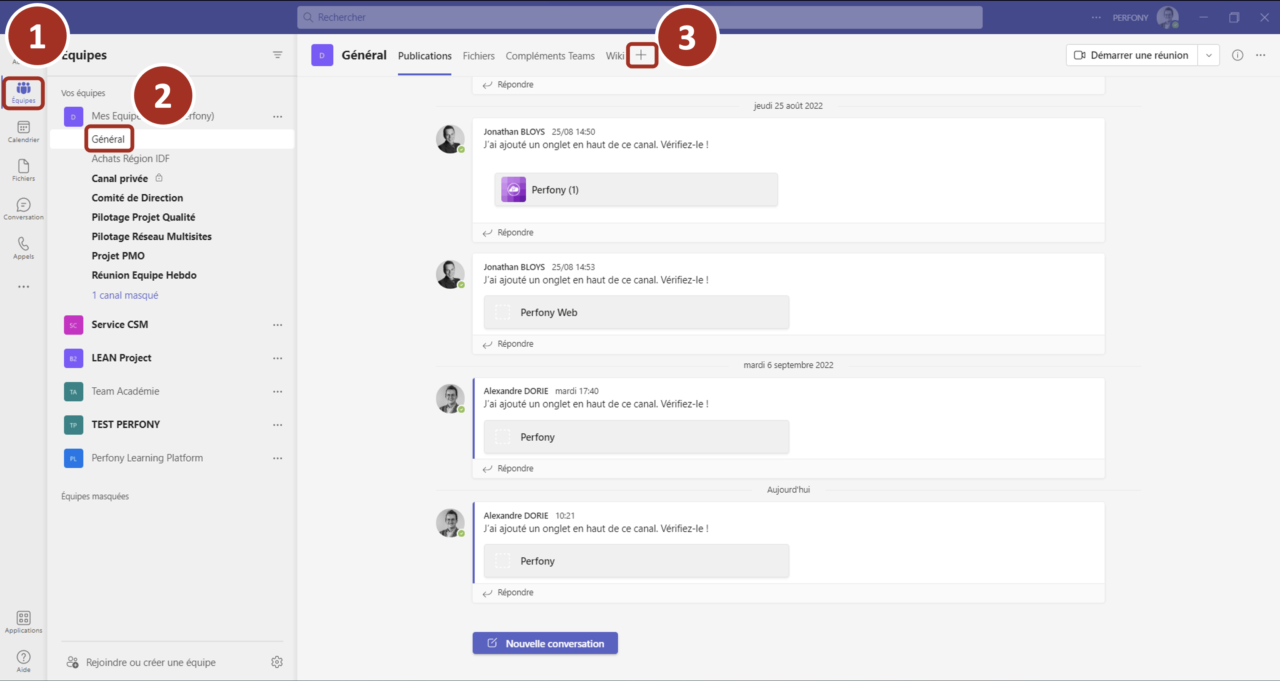Open more options for Service CSM team
The image size is (1280, 681).
pyautogui.click(x=277, y=324)
